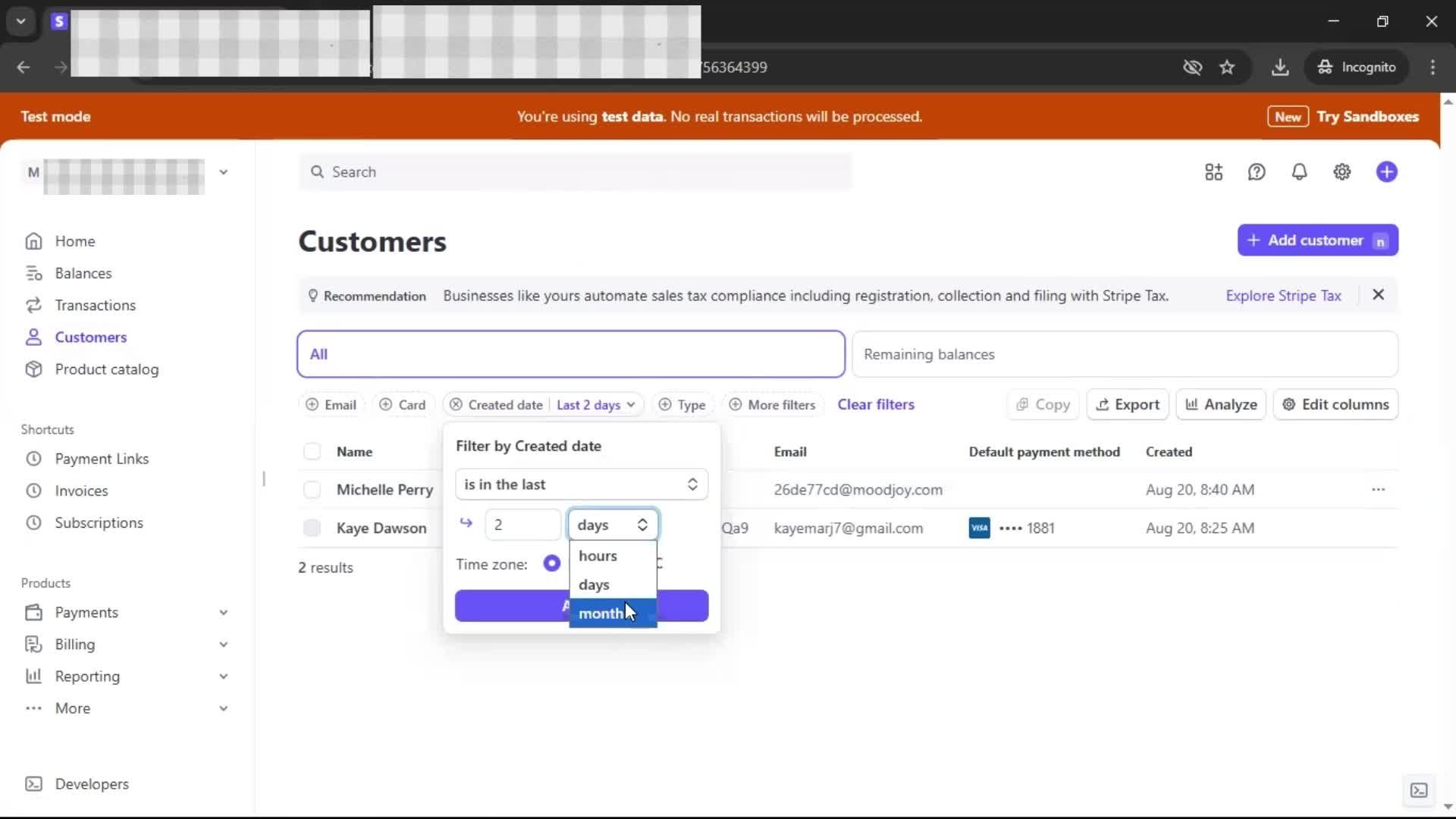The height and width of the screenshot is (819, 1456).
Task: Click the number of days input field
Action: 522,525
